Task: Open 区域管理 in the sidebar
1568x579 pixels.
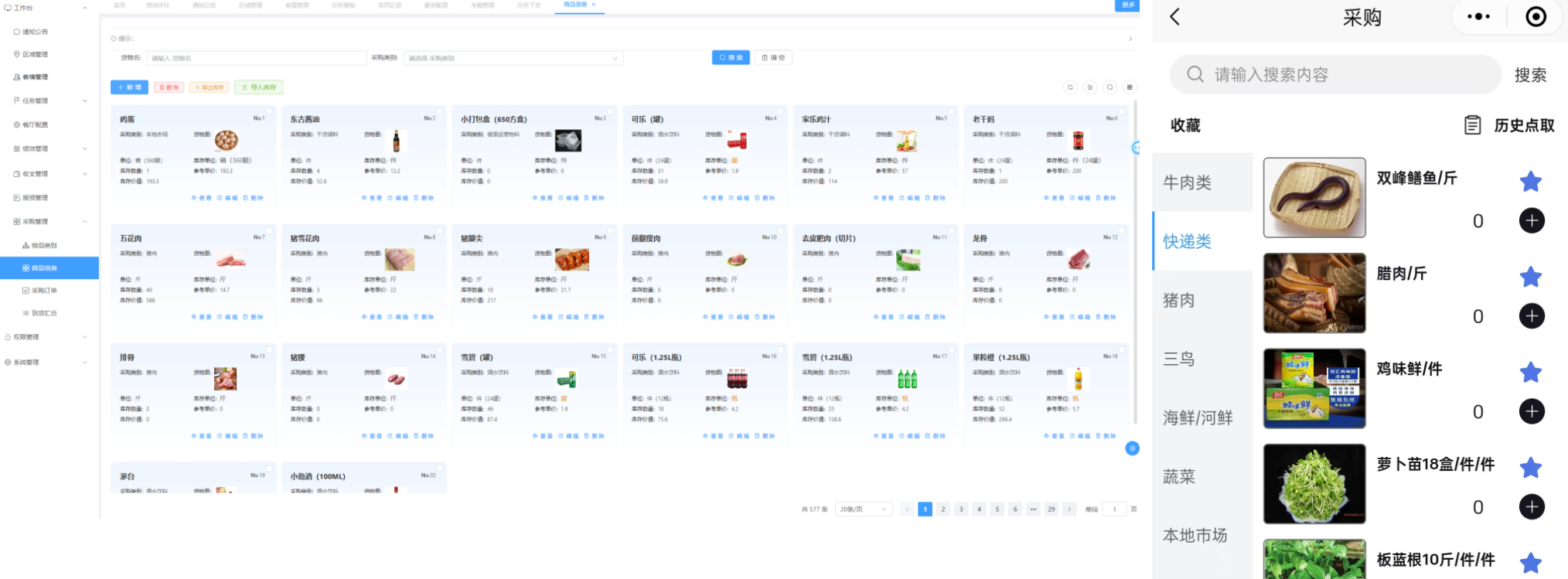Action: (36, 54)
